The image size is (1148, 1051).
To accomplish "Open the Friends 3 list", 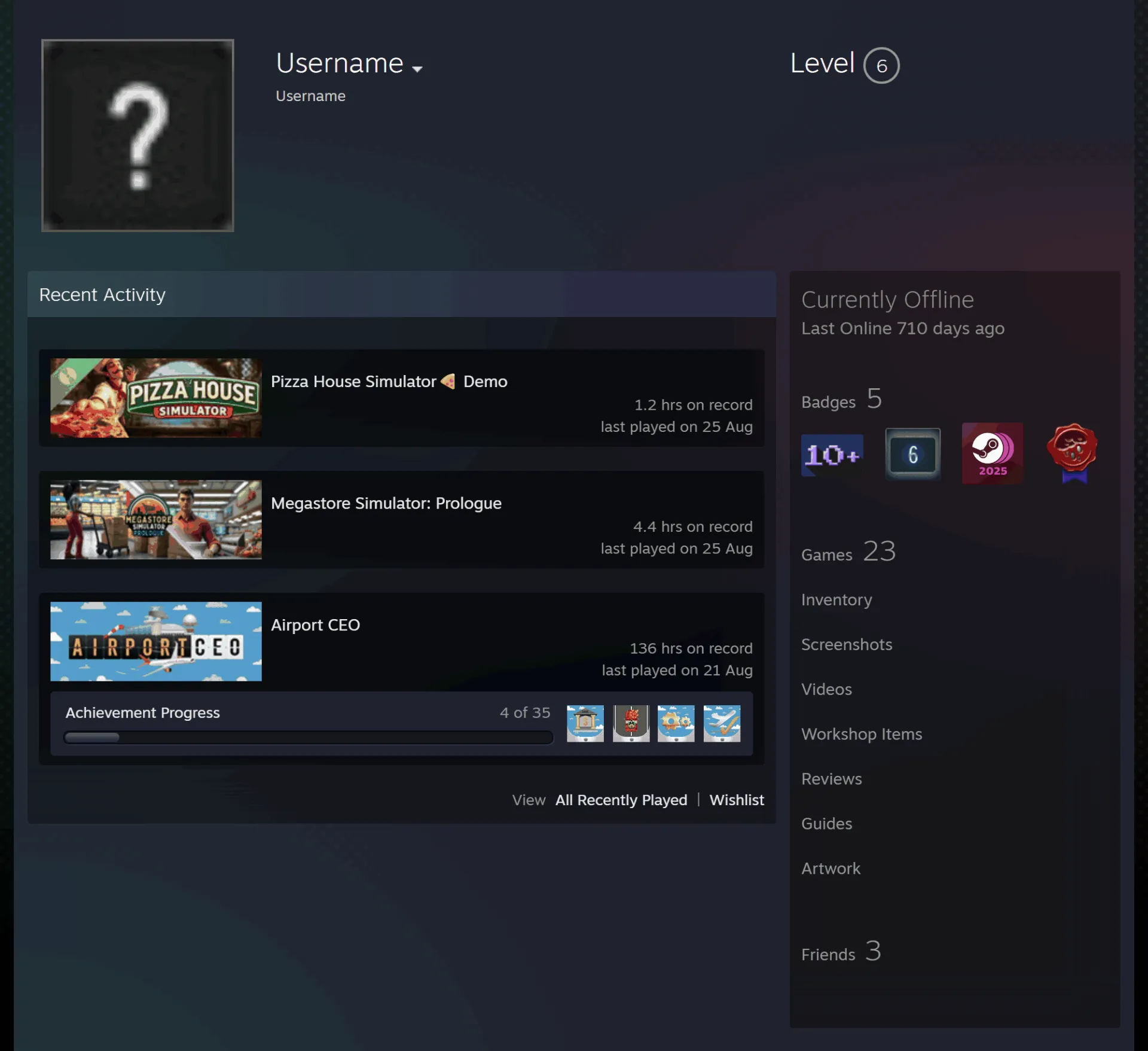I will tap(841, 951).
